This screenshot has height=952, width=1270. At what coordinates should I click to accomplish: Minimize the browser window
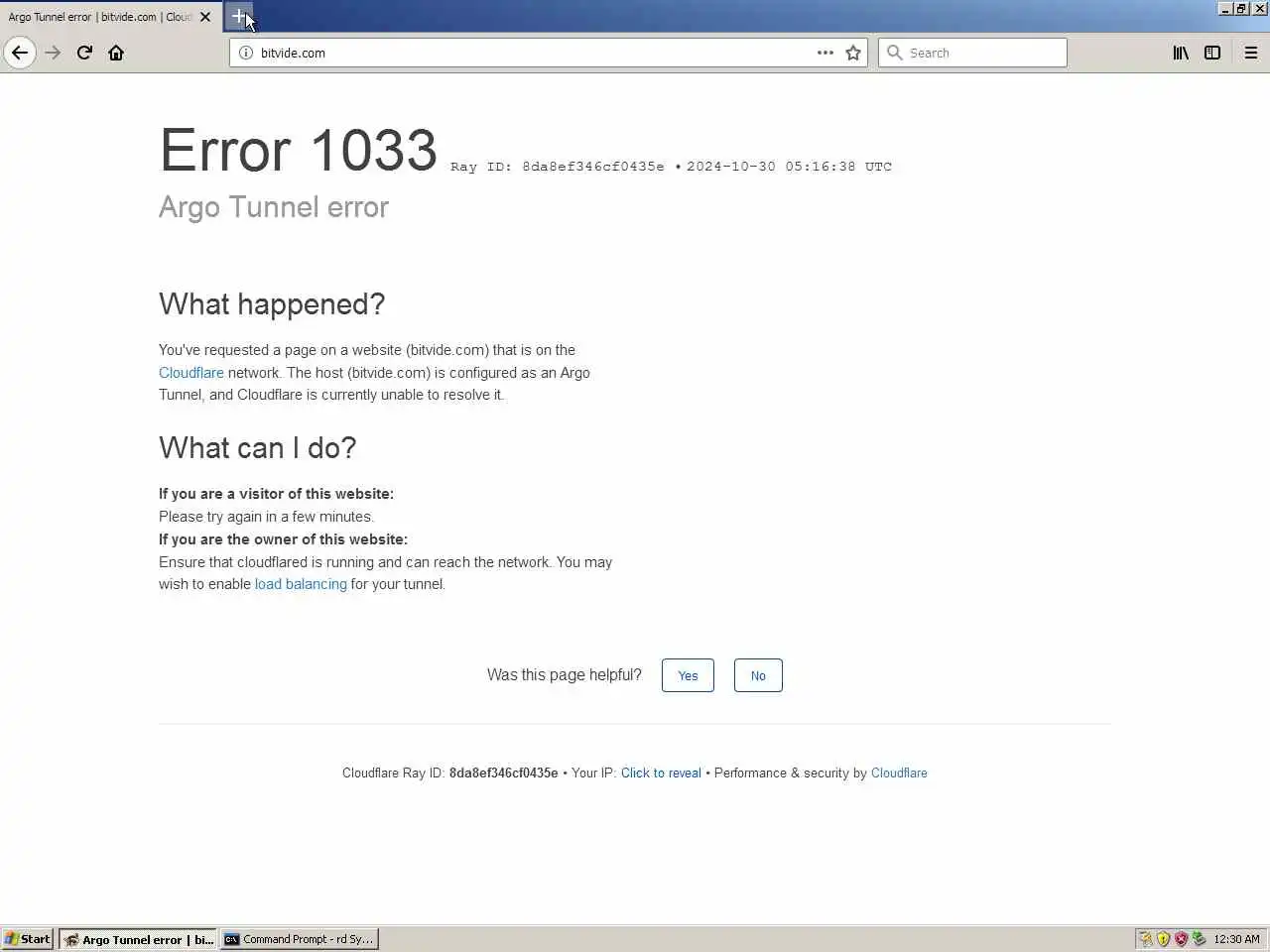point(1225,9)
